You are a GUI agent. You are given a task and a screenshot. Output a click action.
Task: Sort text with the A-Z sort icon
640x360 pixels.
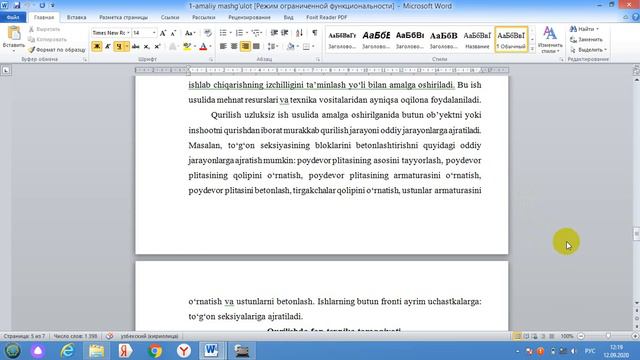[299, 33]
